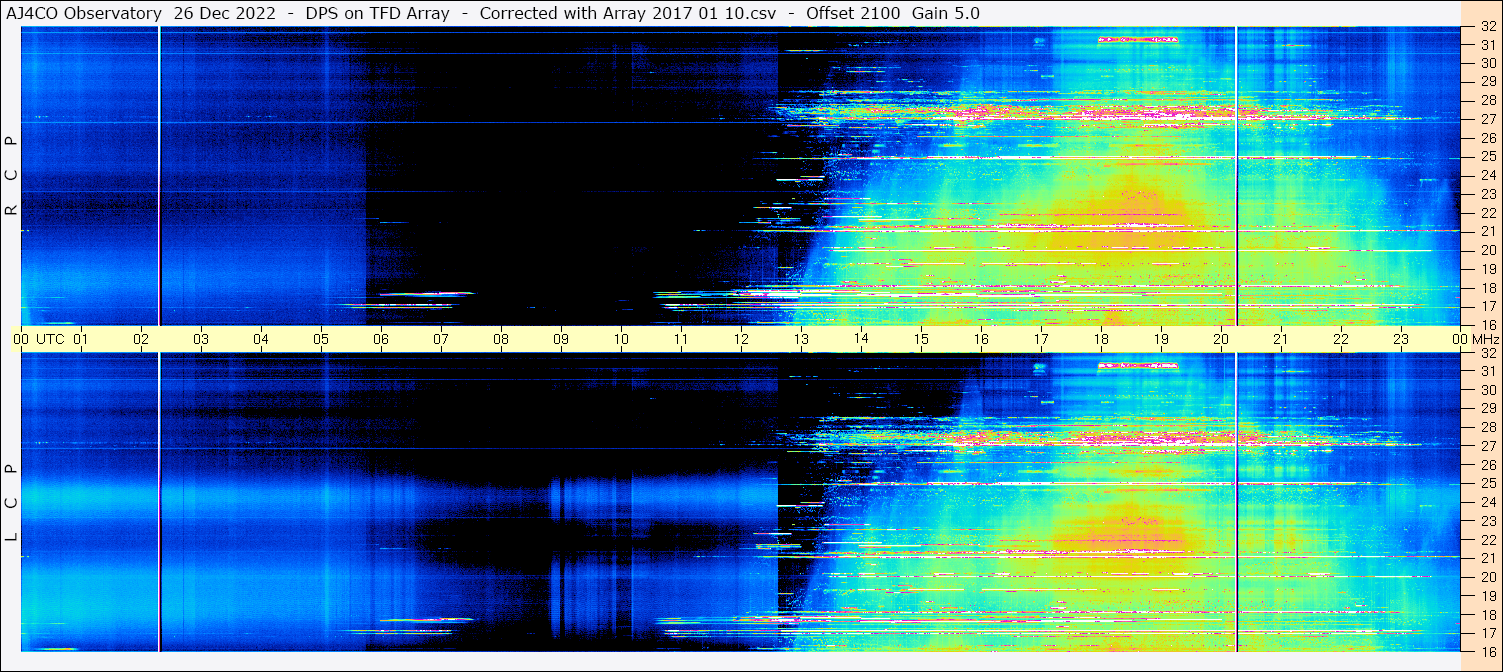Viewport: 1503px width, 672px height.
Task: Click the 32 MHz tick of RCP panel
Action: [x=1487, y=26]
